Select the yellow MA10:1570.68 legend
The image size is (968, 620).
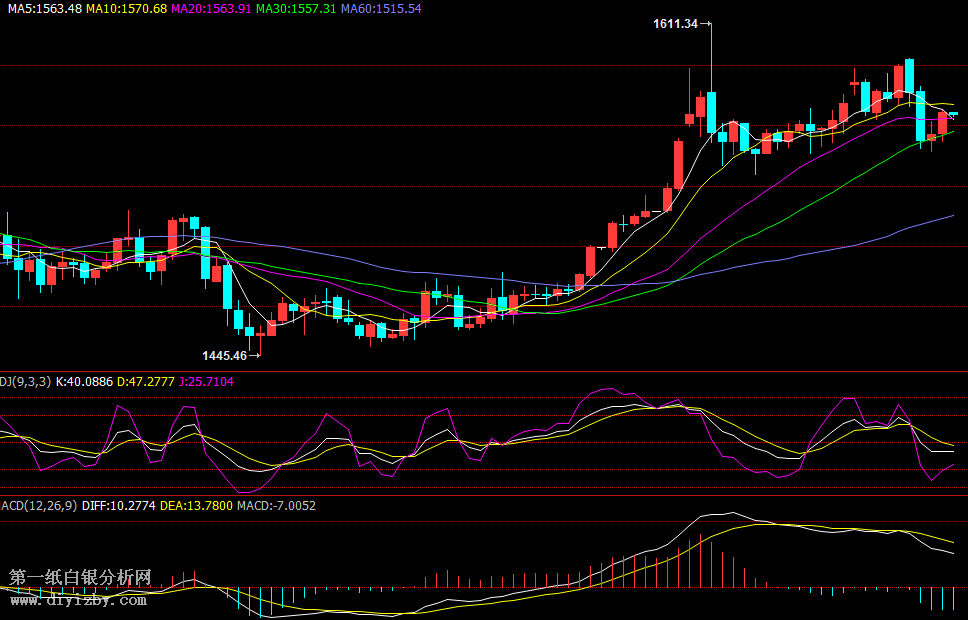click(x=126, y=8)
